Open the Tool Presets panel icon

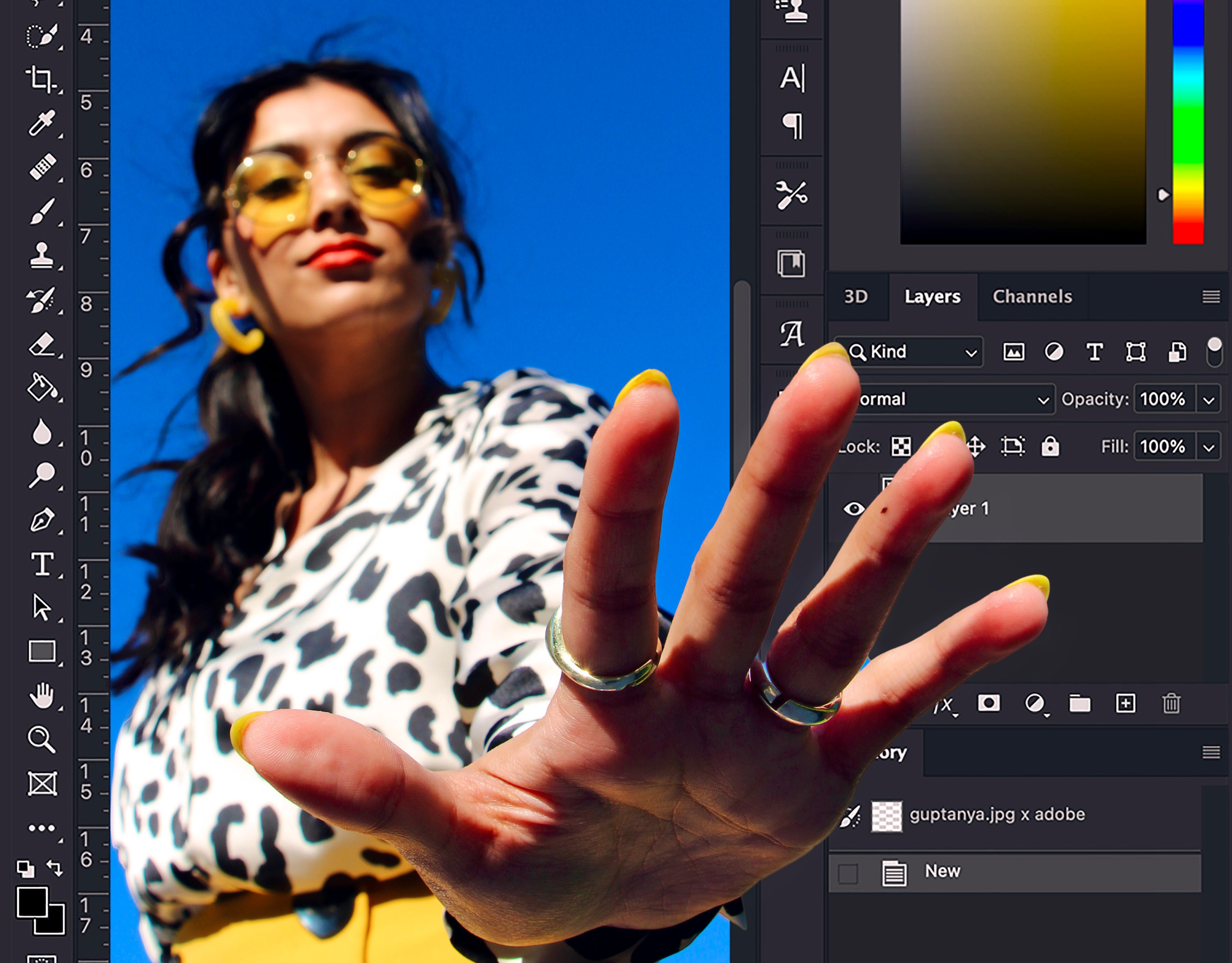click(791, 195)
